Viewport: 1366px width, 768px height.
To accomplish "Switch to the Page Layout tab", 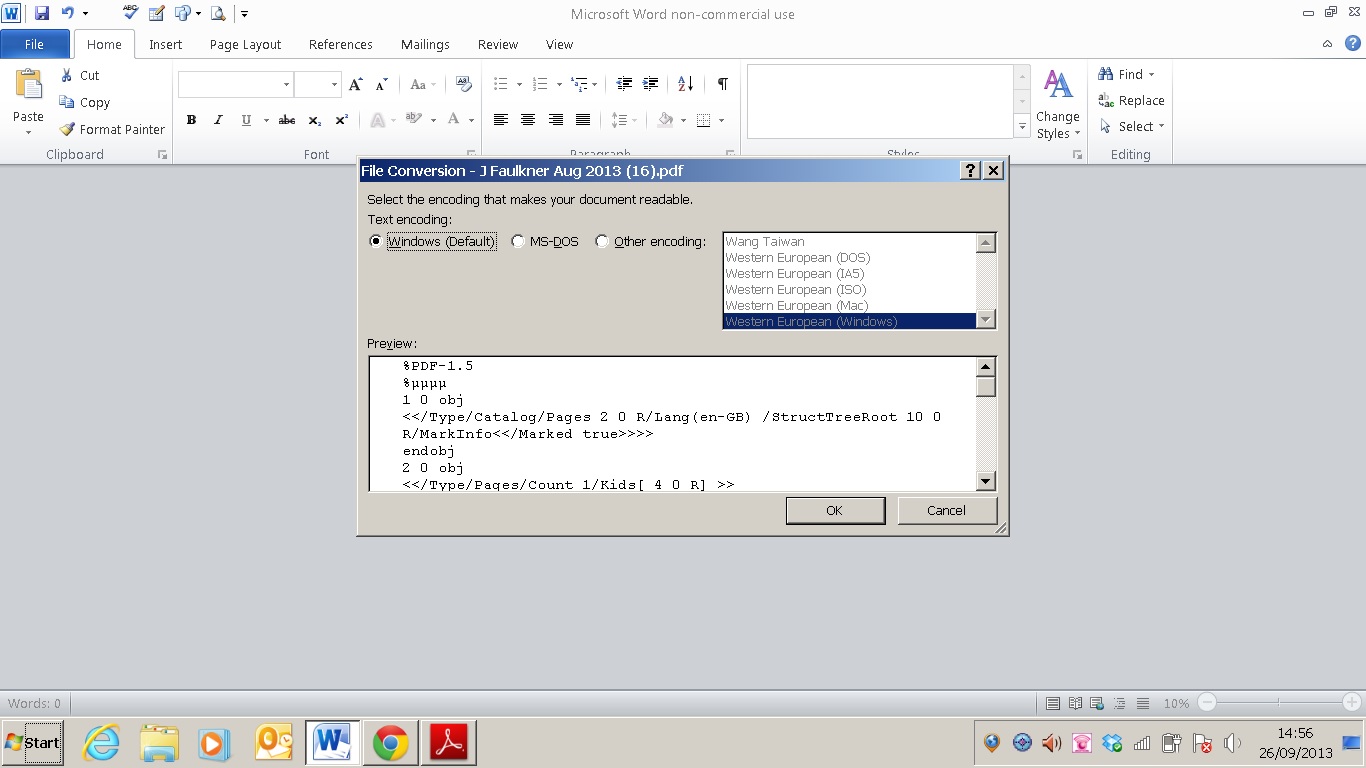I will tap(246, 44).
